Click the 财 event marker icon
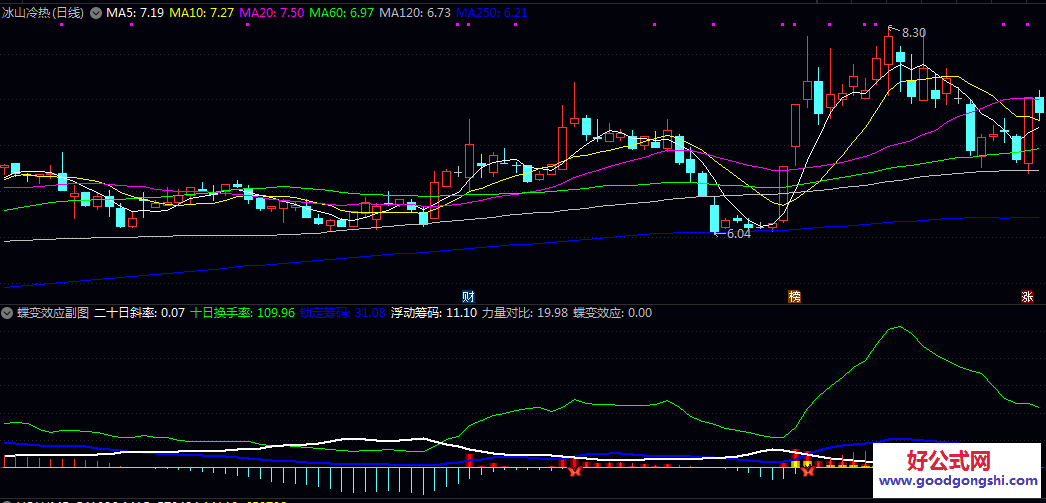 point(467,297)
